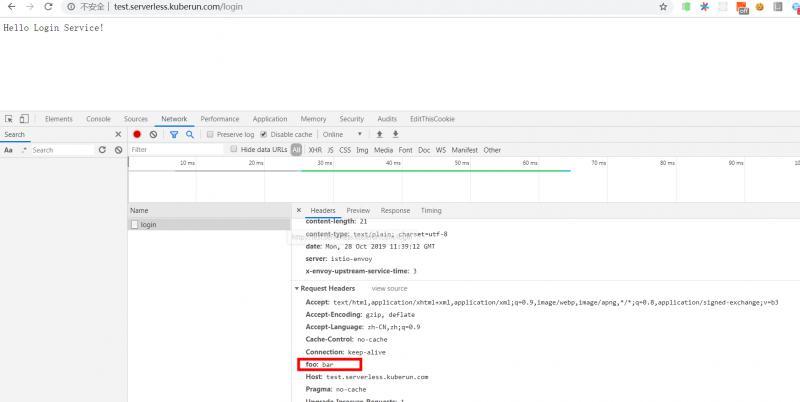
Task: Click the not-secure site info icon
Action: pyautogui.click(x=71, y=7)
